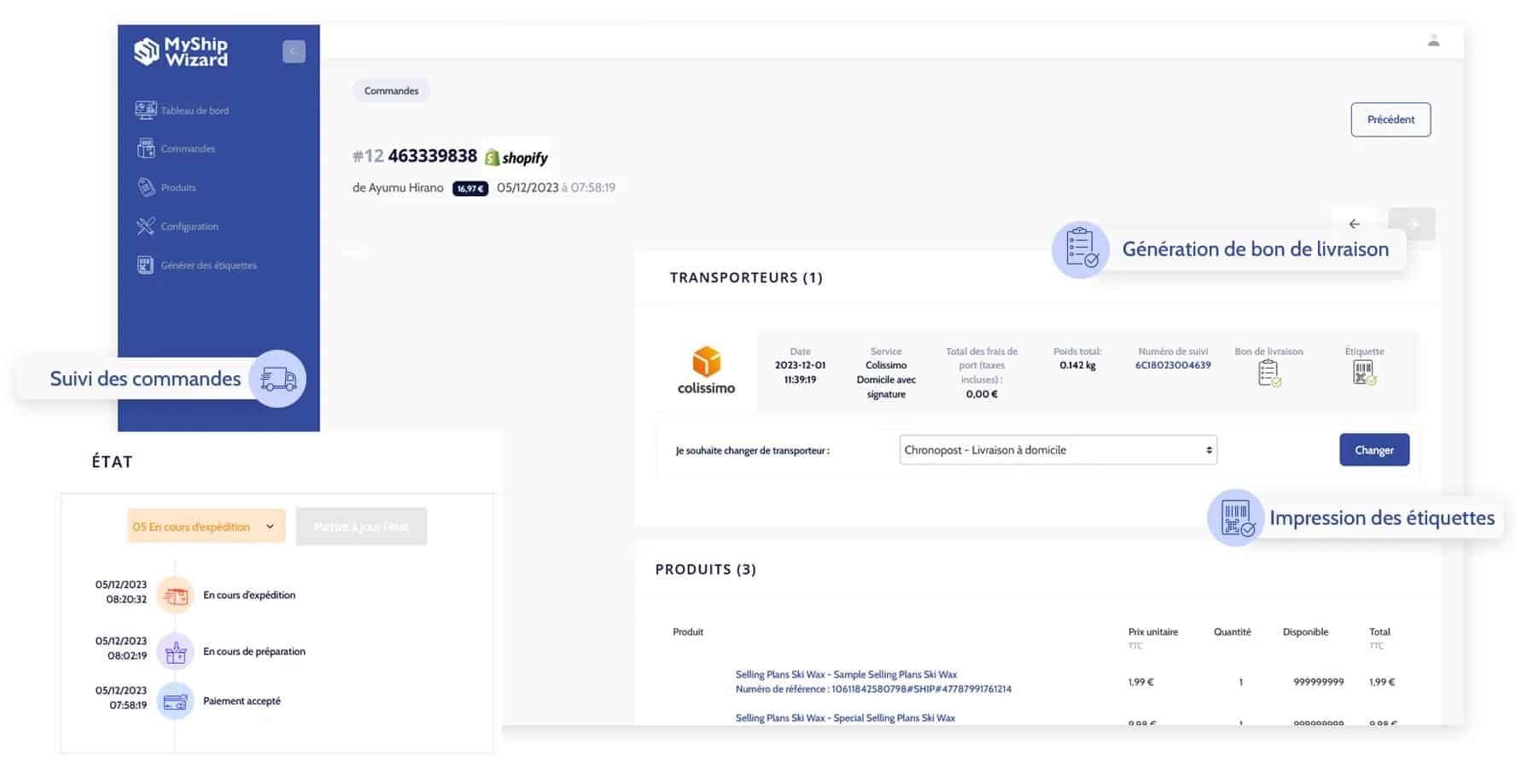
Task: Open Tableau de bord in sidebar
Action: (x=195, y=111)
